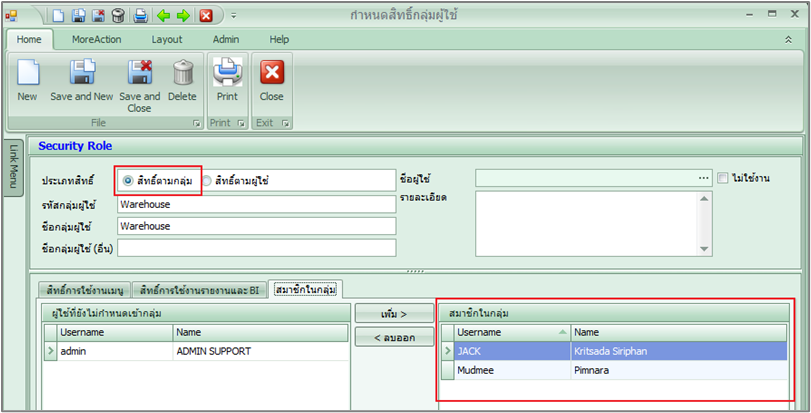811x413 pixels.
Task: Click green back arrow in quick access toolbar
Action: [163, 15]
